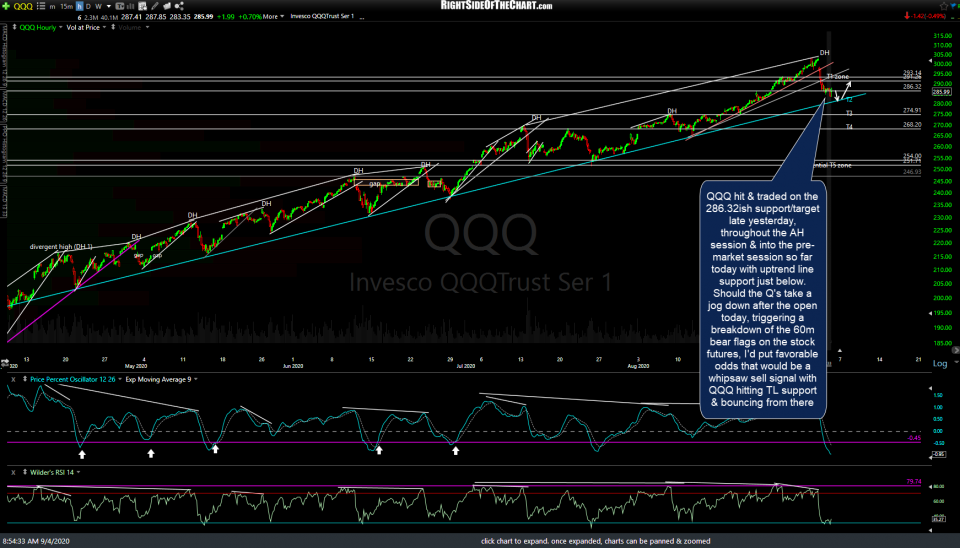This screenshot has height=548, width=960.
Task: Select the monthly 'm' timeframe
Action: click(52, 6)
